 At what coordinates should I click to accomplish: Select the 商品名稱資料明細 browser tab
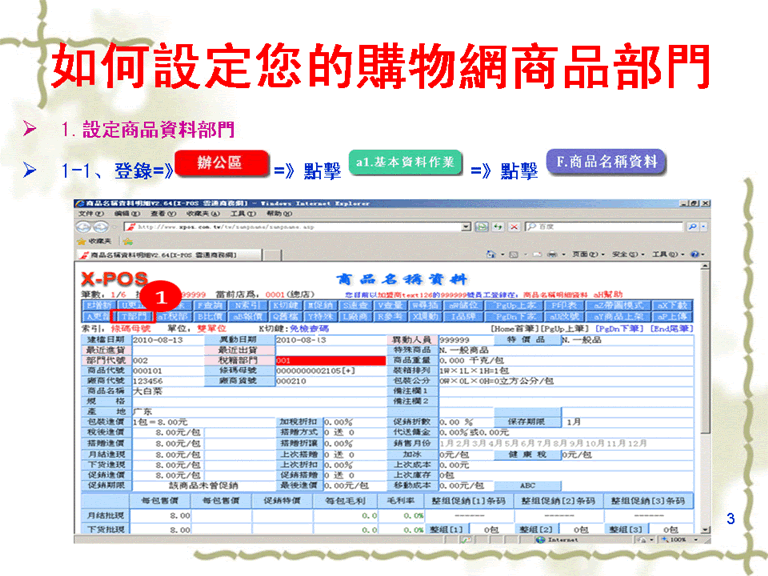168,255
